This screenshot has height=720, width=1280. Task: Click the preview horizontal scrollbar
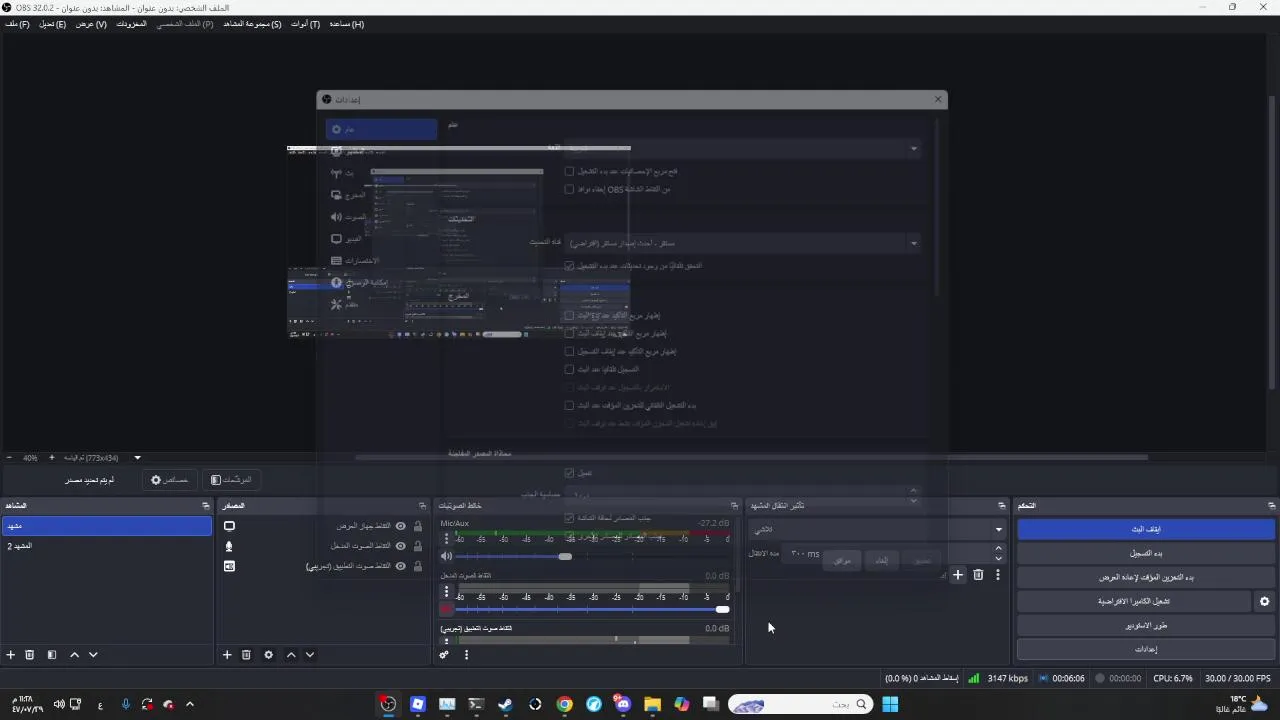[750, 458]
